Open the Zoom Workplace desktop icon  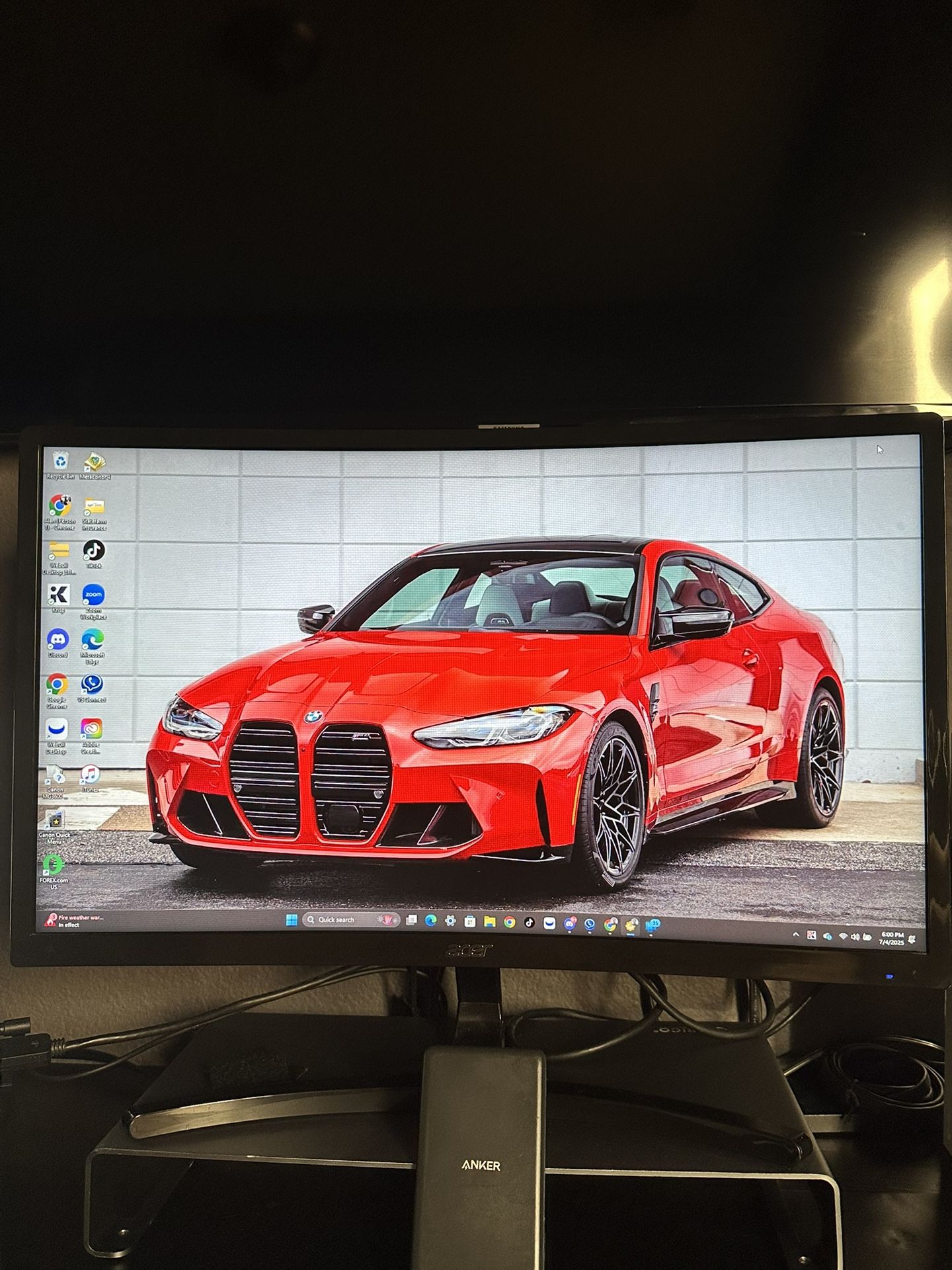click(x=93, y=601)
